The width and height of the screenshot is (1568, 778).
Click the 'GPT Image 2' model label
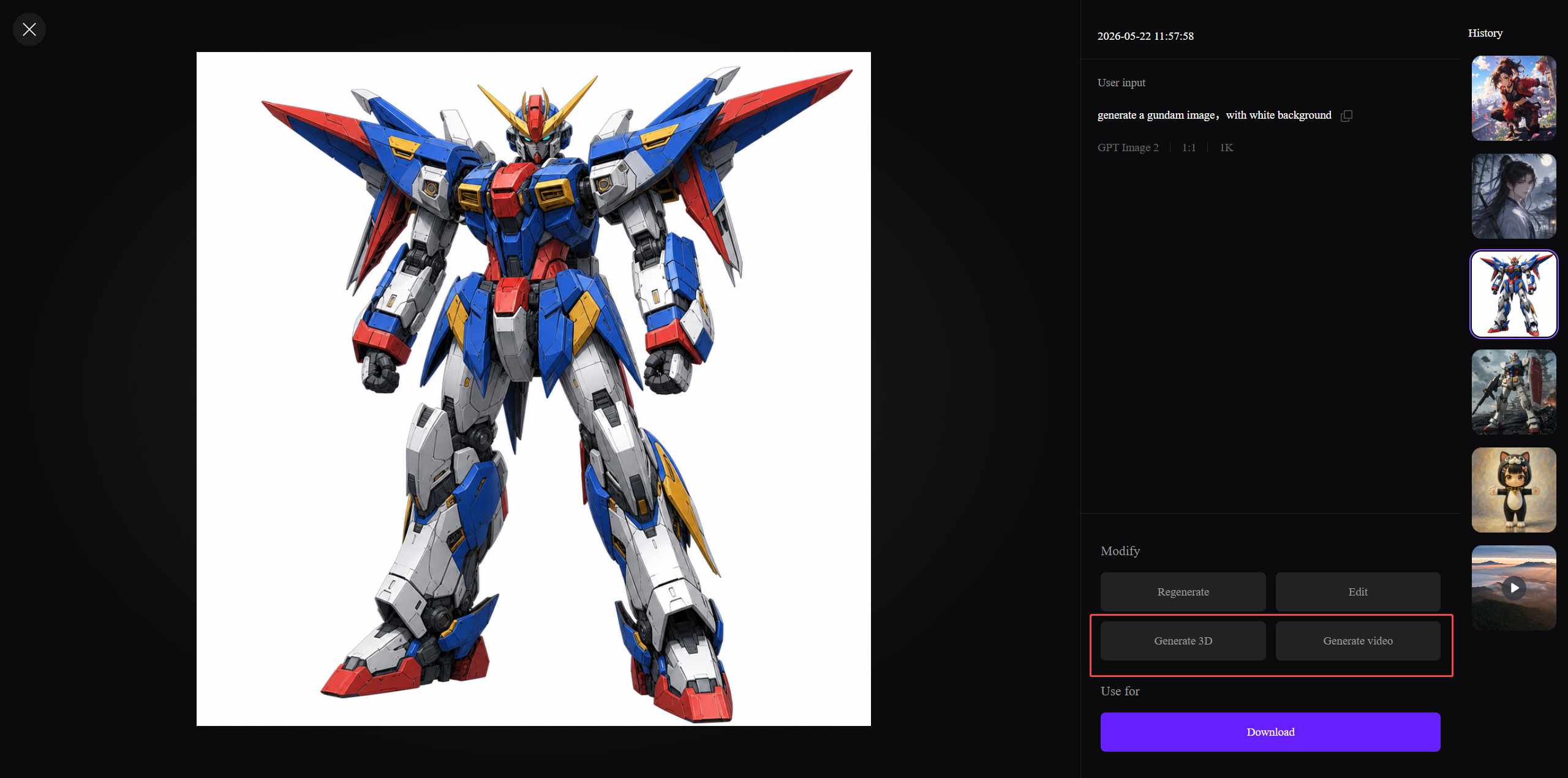click(1128, 148)
